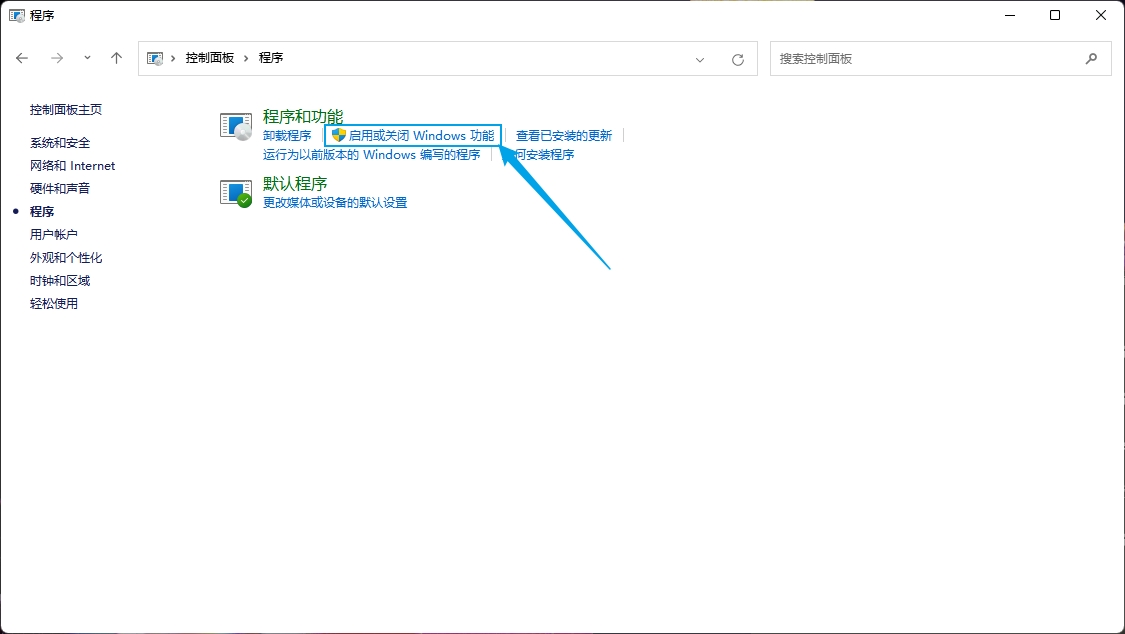
Task: Go to 控制面板主页
Action: [66, 110]
